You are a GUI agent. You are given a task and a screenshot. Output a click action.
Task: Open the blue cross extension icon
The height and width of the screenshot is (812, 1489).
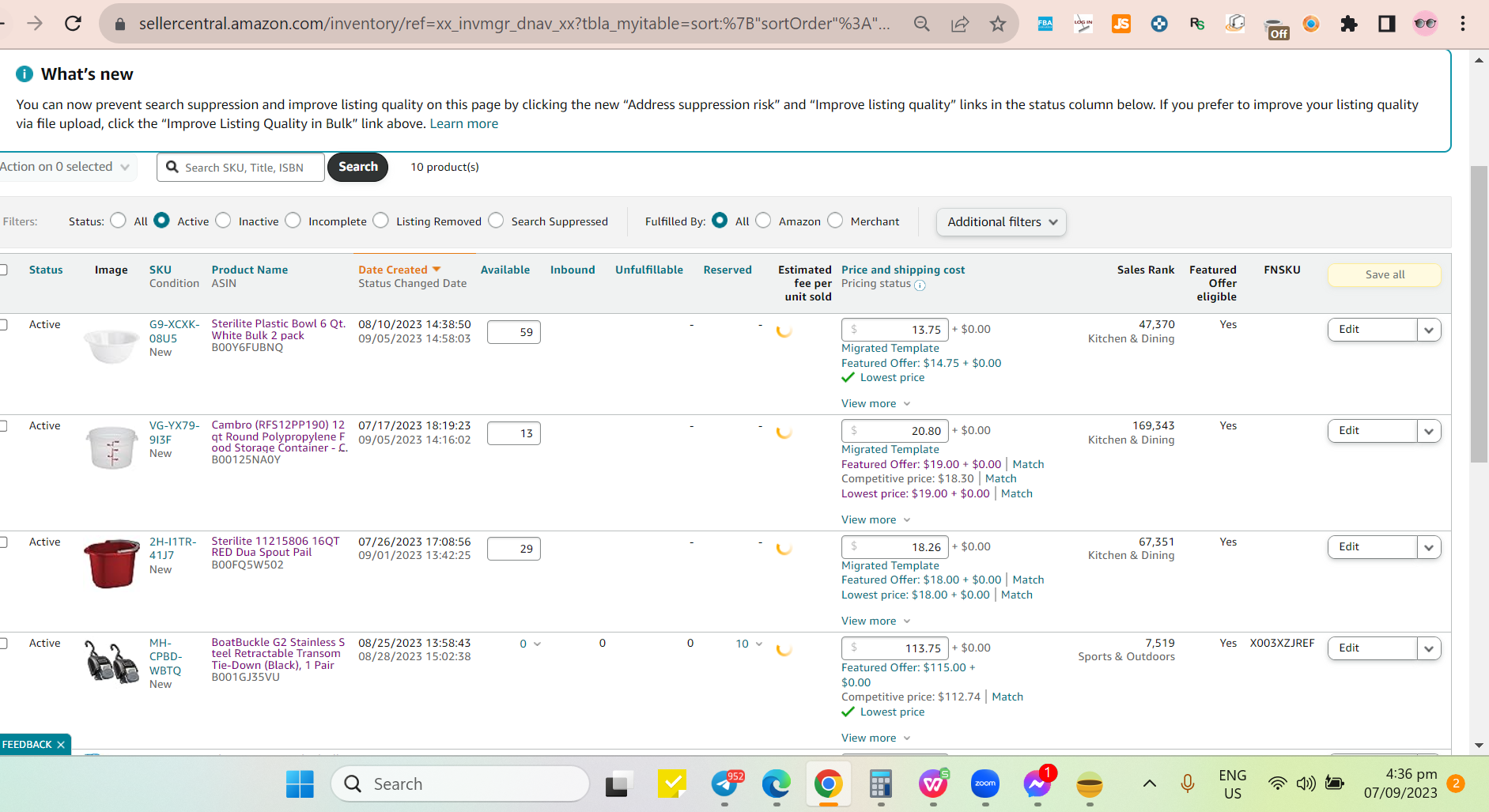pos(1159,24)
